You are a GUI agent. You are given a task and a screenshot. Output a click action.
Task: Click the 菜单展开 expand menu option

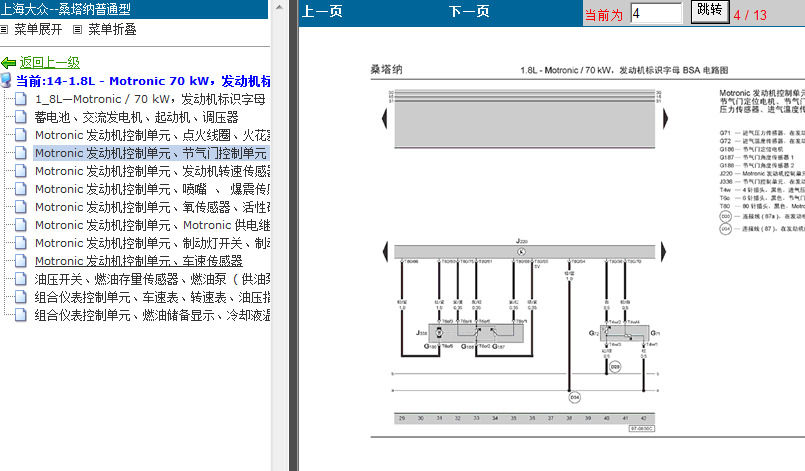(x=38, y=30)
